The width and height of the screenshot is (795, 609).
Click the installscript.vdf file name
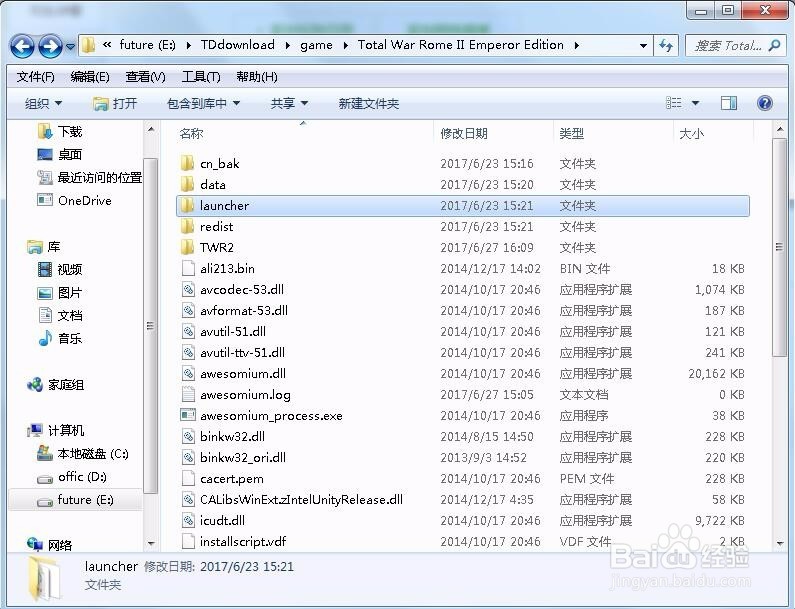coord(243,542)
